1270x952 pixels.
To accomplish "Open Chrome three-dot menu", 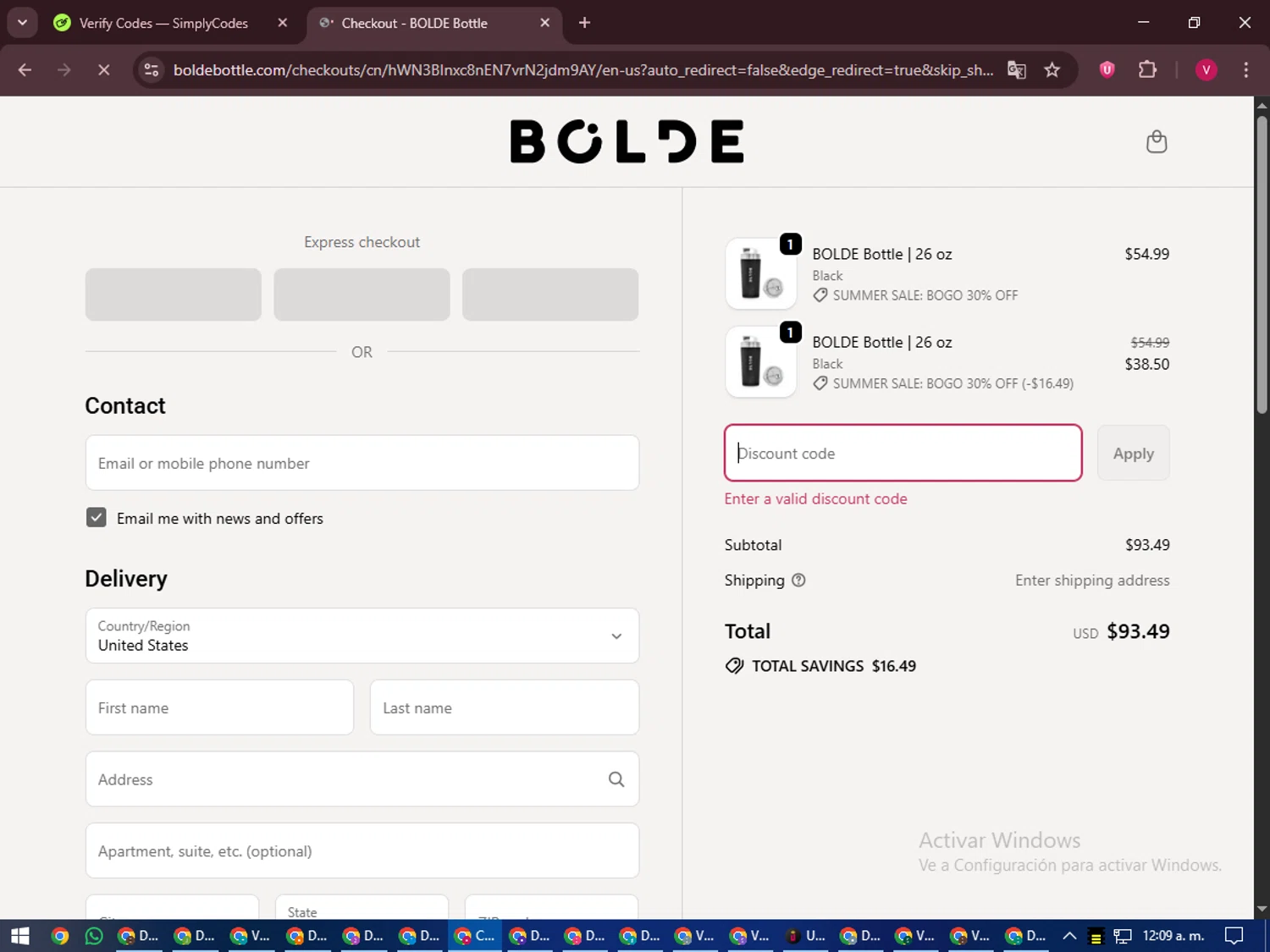I will (x=1245, y=70).
